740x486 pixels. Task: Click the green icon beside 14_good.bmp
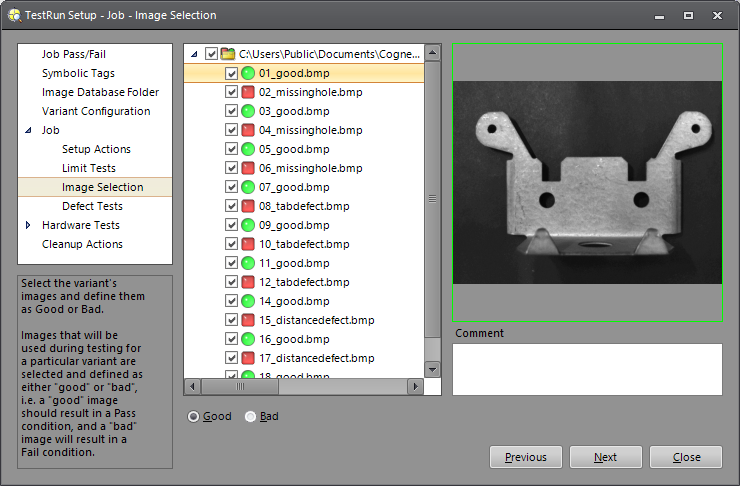[x=248, y=301]
